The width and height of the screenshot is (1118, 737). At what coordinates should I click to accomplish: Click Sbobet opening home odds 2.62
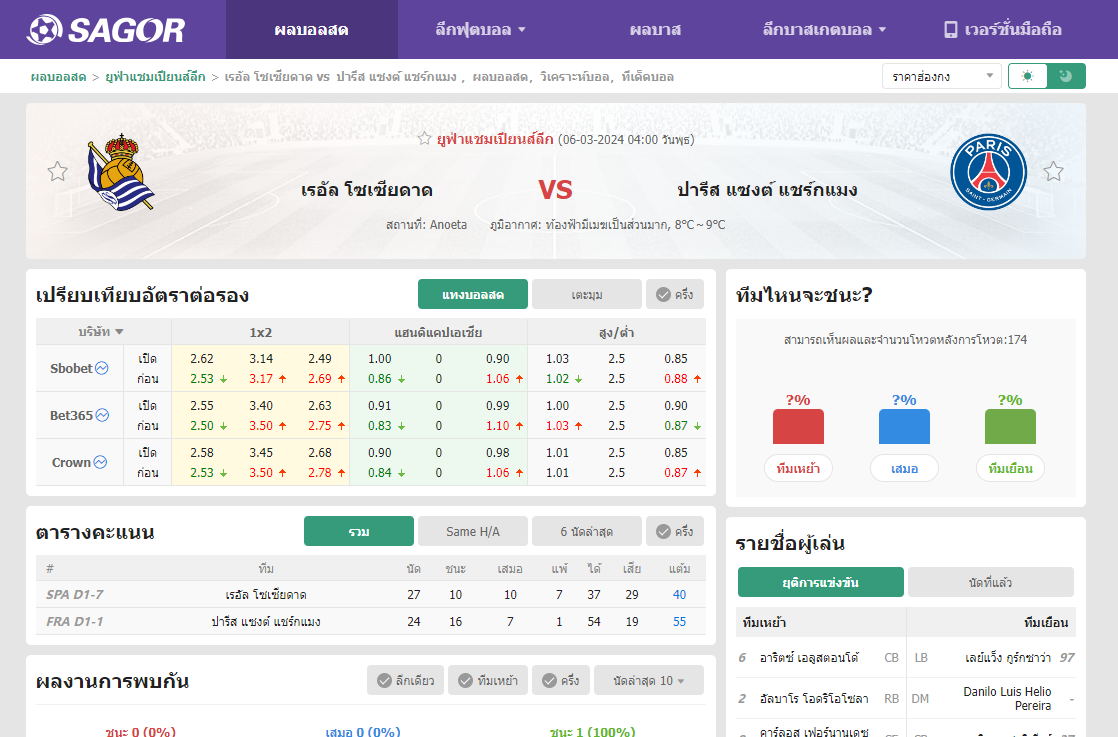202,359
